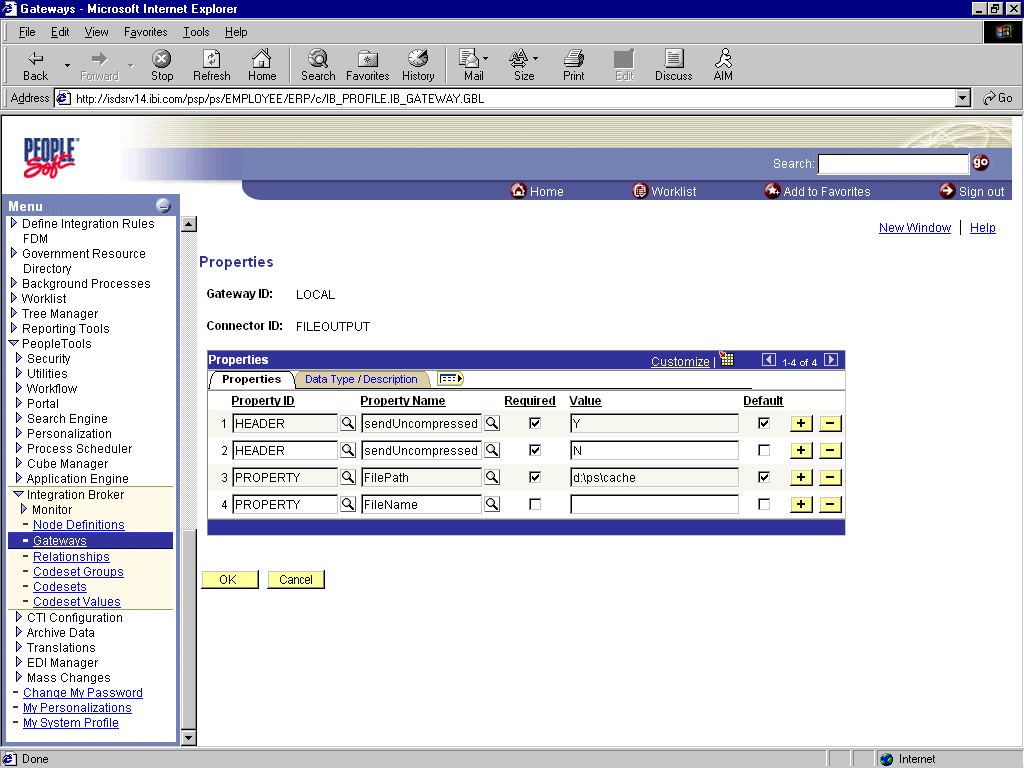Expand the Security tree item
The image size is (1024, 768).
tap(18, 358)
